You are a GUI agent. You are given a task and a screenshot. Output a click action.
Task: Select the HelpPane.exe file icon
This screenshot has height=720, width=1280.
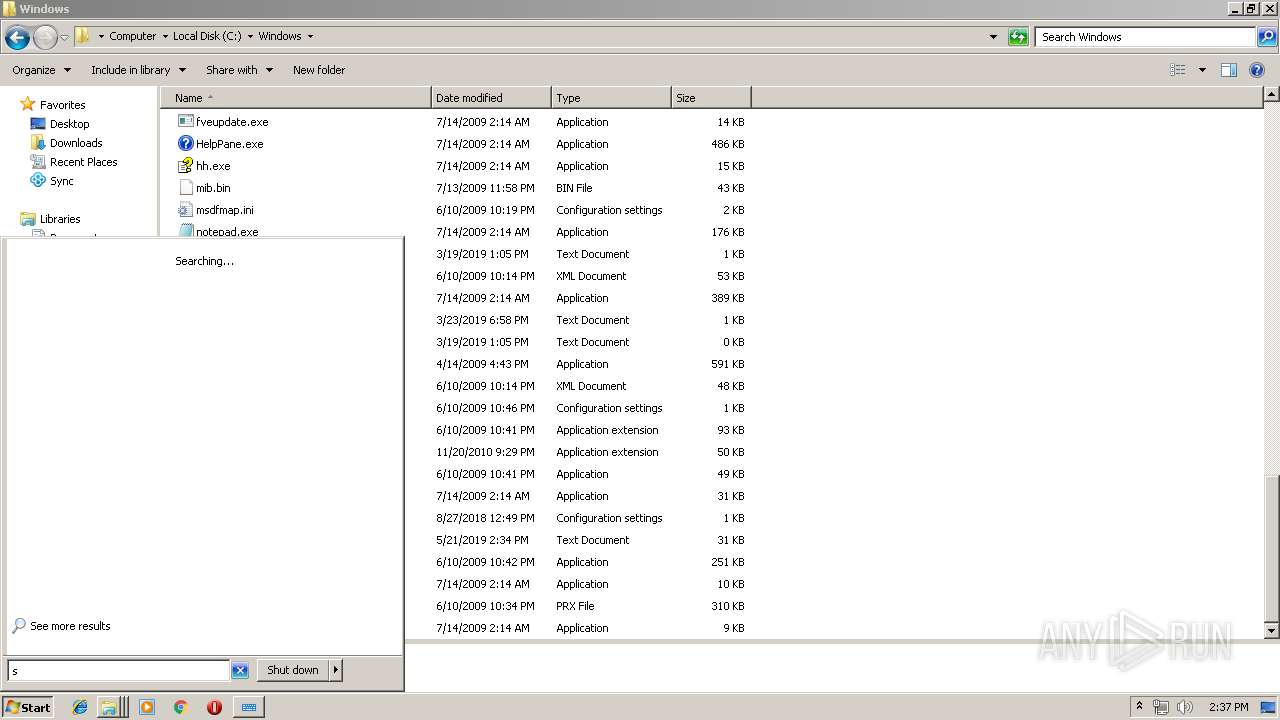click(x=185, y=143)
